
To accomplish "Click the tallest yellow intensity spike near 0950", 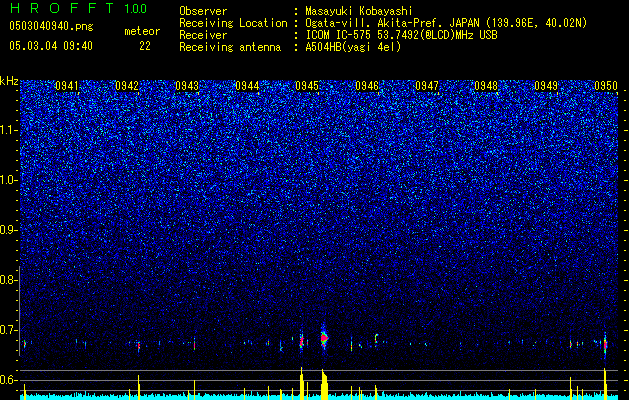I will pos(605,383).
